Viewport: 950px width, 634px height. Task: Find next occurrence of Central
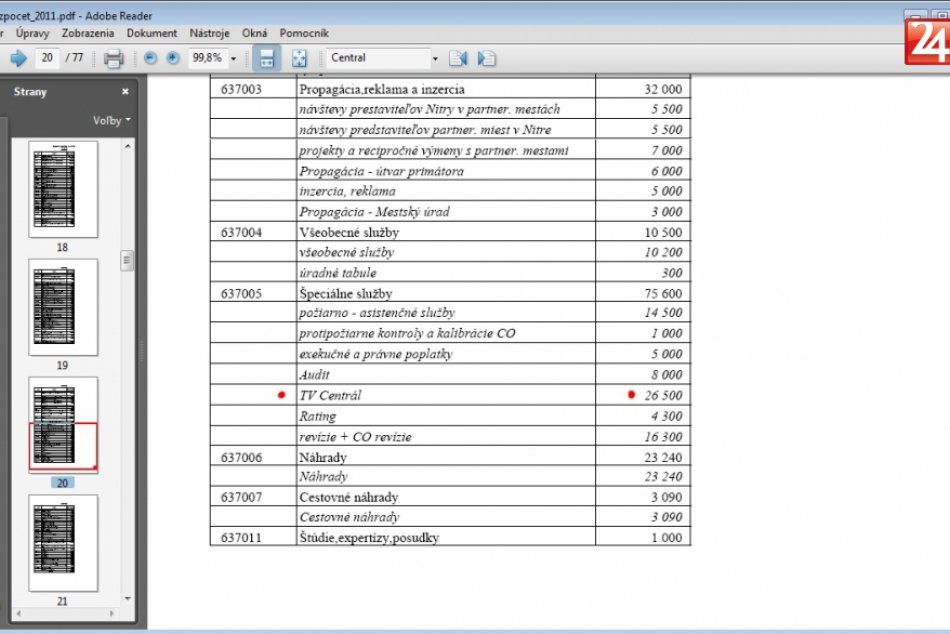click(x=487, y=58)
